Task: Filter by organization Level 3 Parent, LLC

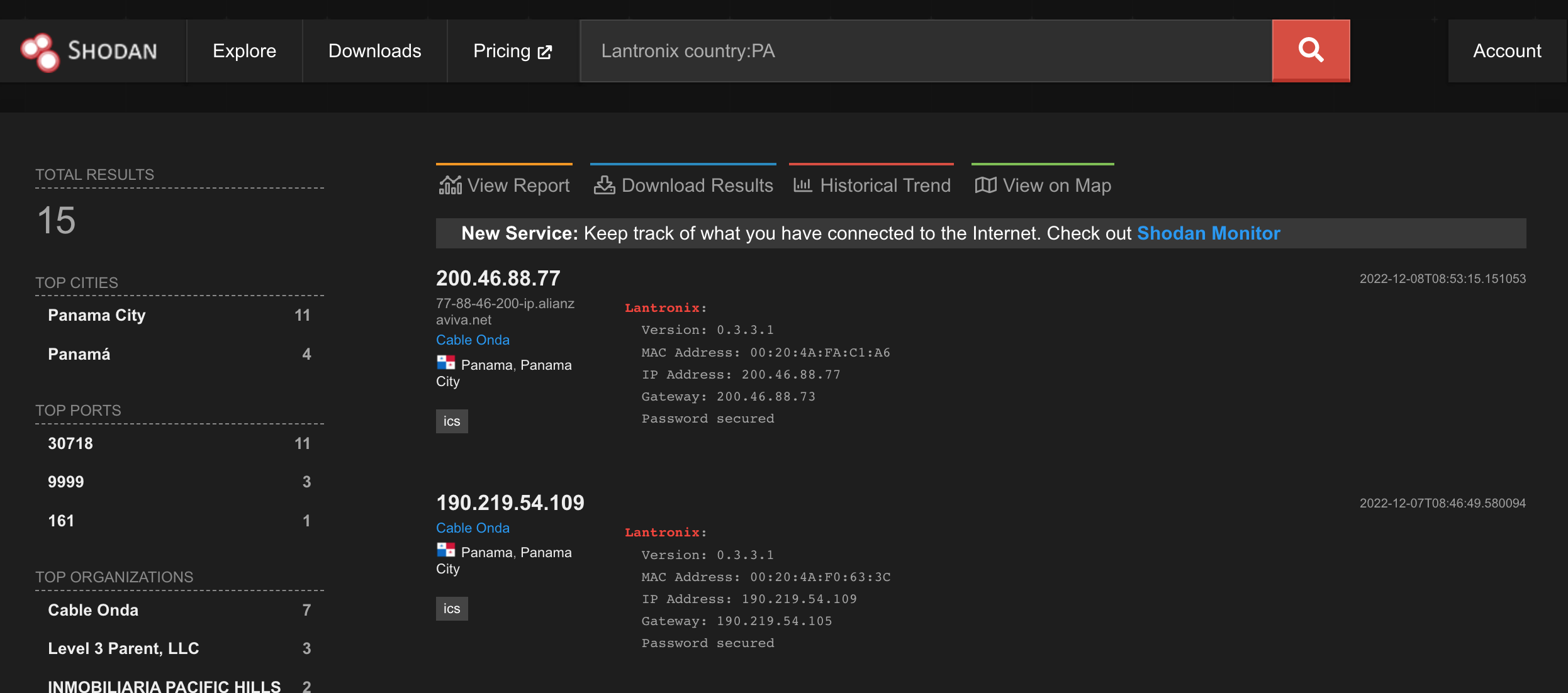Action: click(x=123, y=648)
